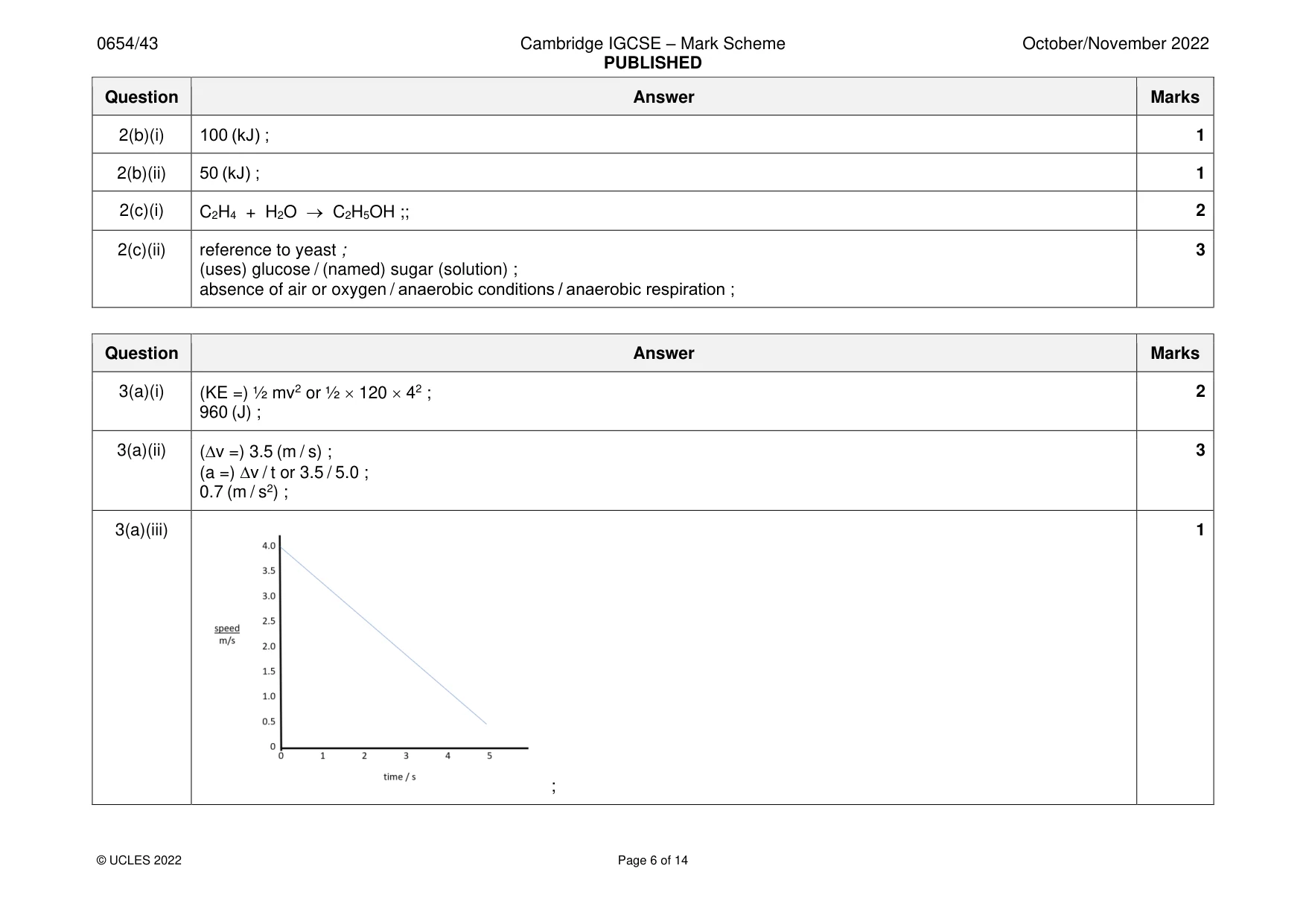
Task: Click the 4.0 tick on speed axis
Action: pos(269,546)
